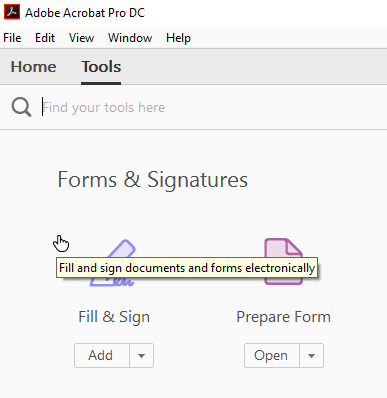Open the Help menu
387x398 pixels.
(178, 38)
